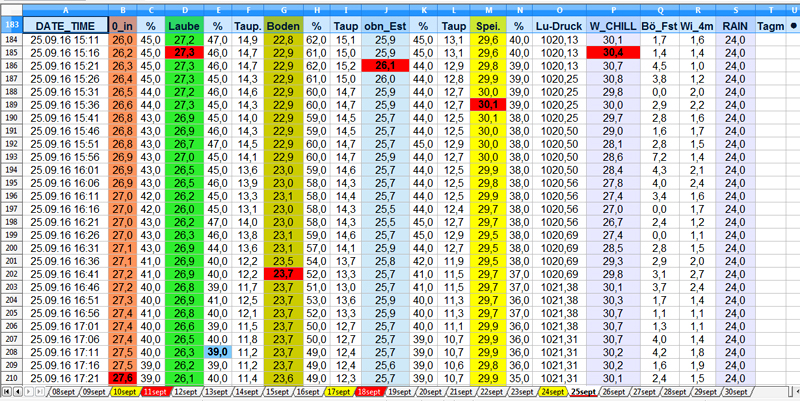Click the RAIN header cell

coord(735,26)
